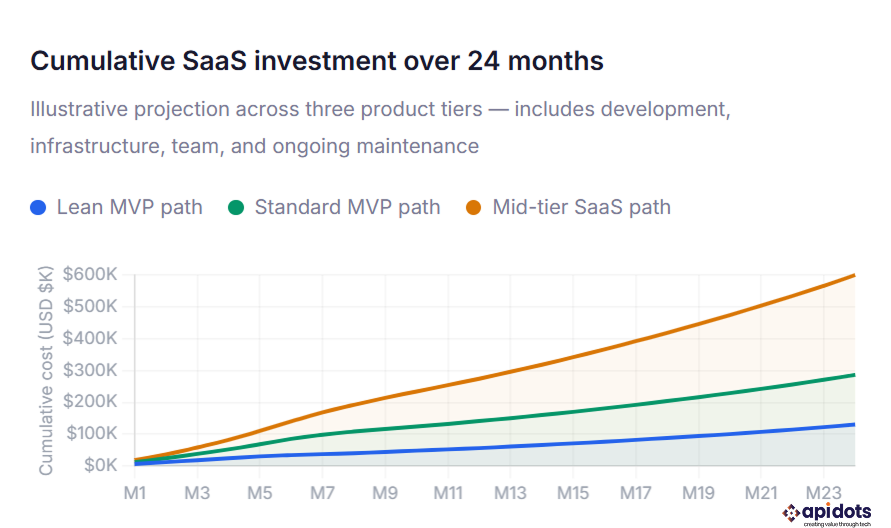Click the green Standard MVP legend dot
The height and width of the screenshot is (528, 891).
point(236,208)
